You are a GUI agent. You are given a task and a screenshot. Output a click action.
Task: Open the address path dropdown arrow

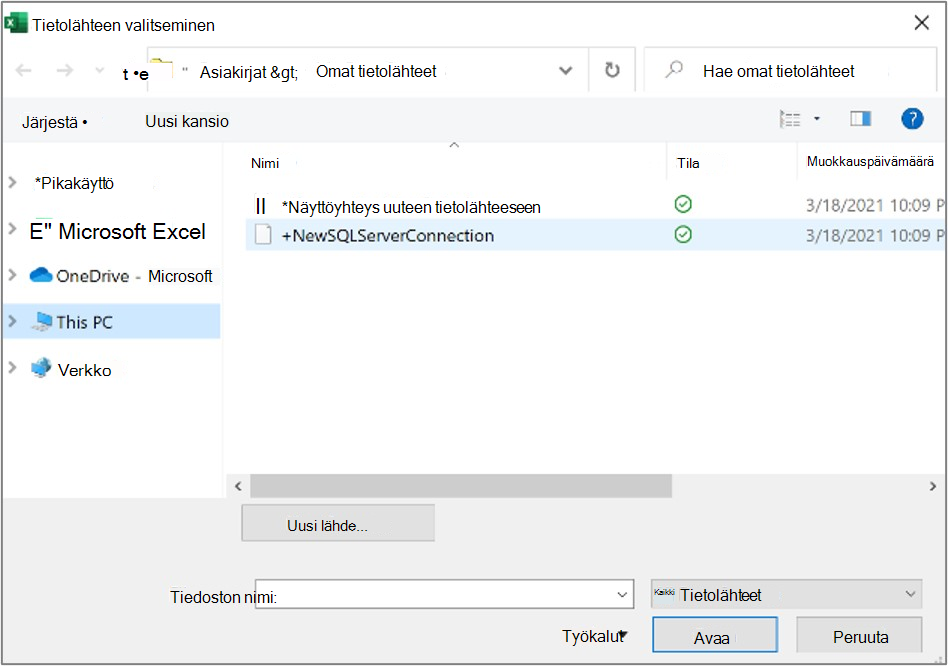pos(565,71)
